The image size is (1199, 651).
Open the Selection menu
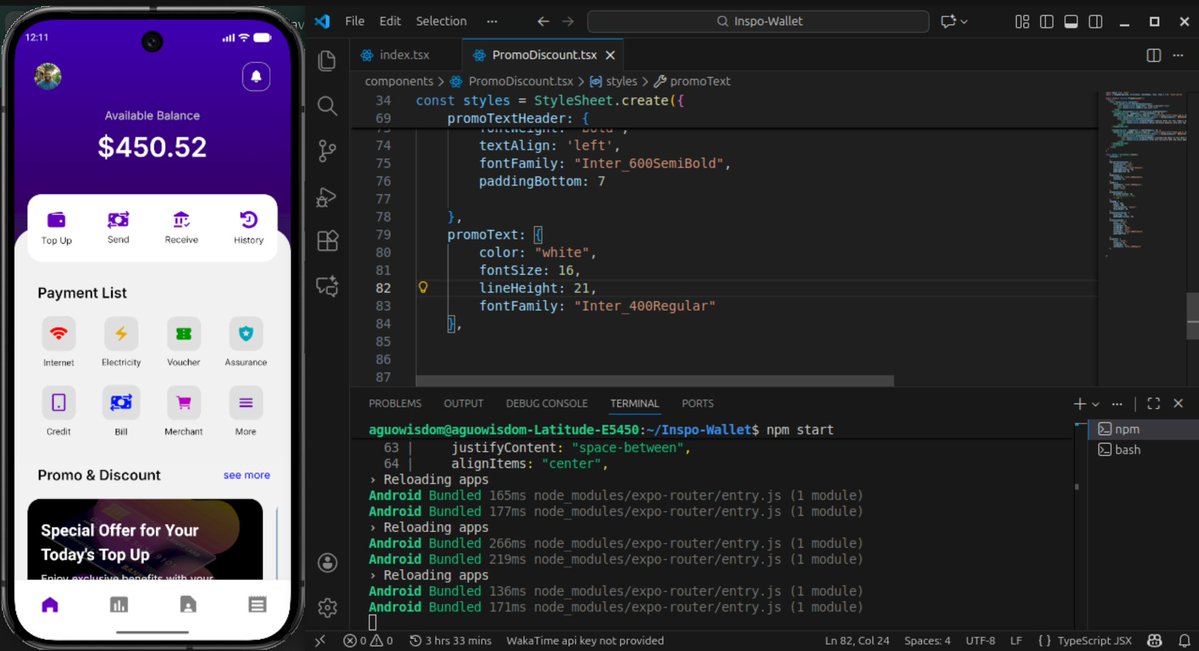[x=441, y=21]
